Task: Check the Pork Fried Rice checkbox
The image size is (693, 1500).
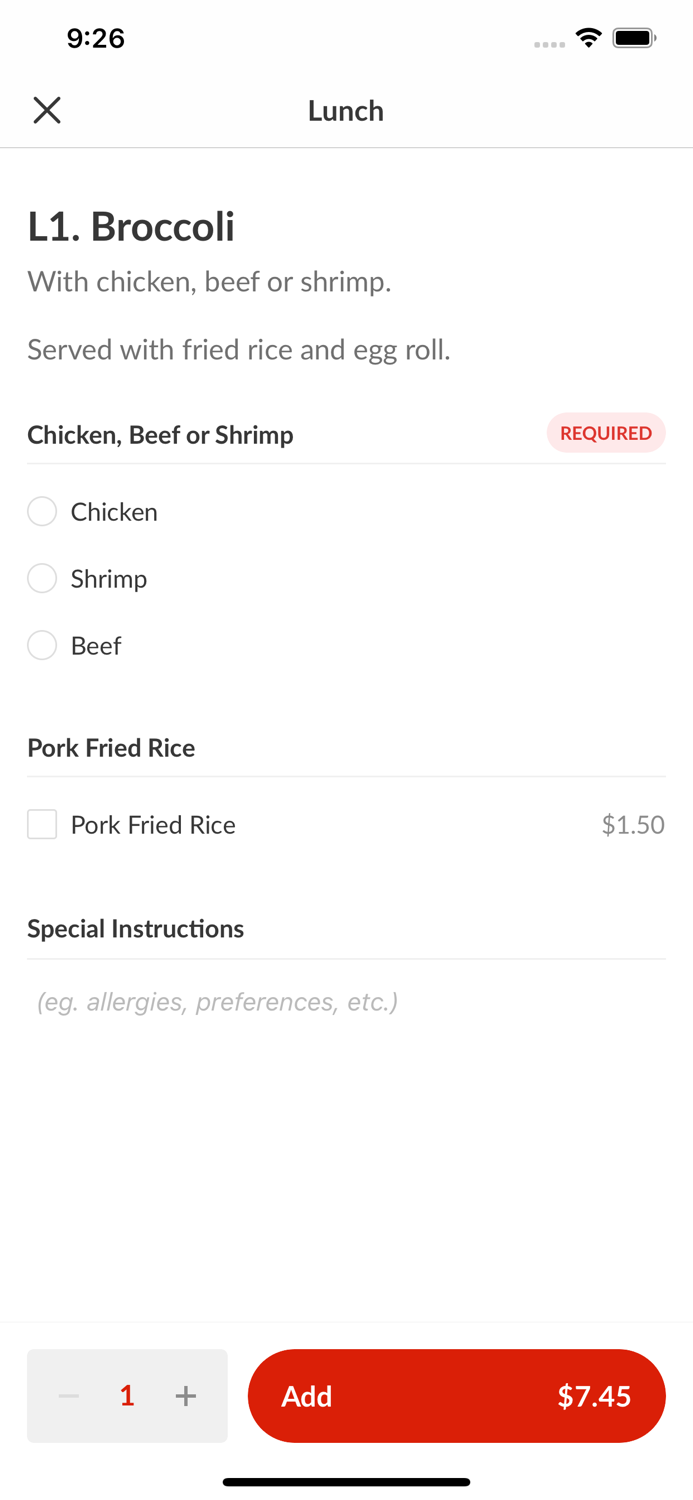Action: point(42,825)
